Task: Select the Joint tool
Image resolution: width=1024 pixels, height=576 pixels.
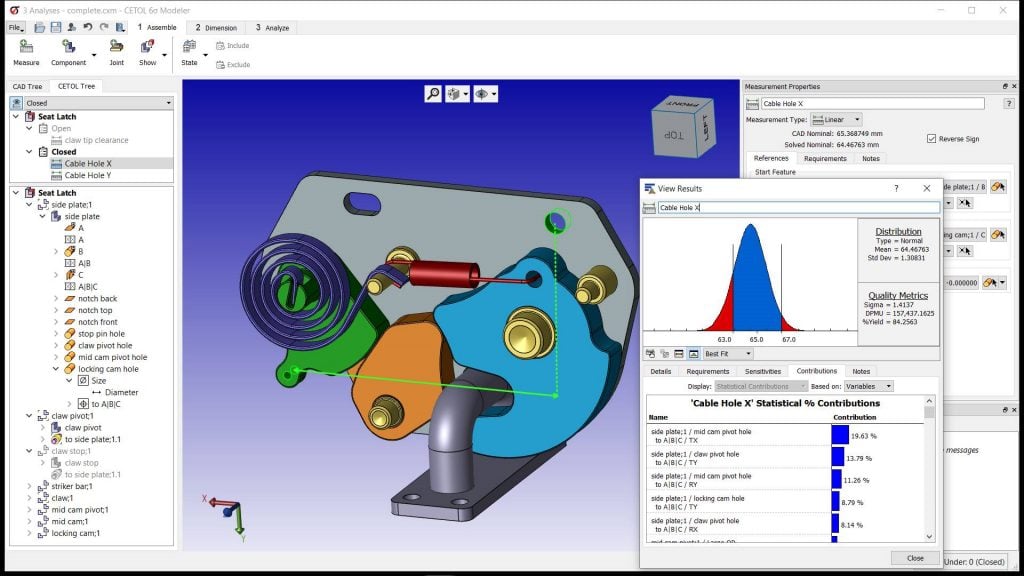Action: tap(117, 45)
